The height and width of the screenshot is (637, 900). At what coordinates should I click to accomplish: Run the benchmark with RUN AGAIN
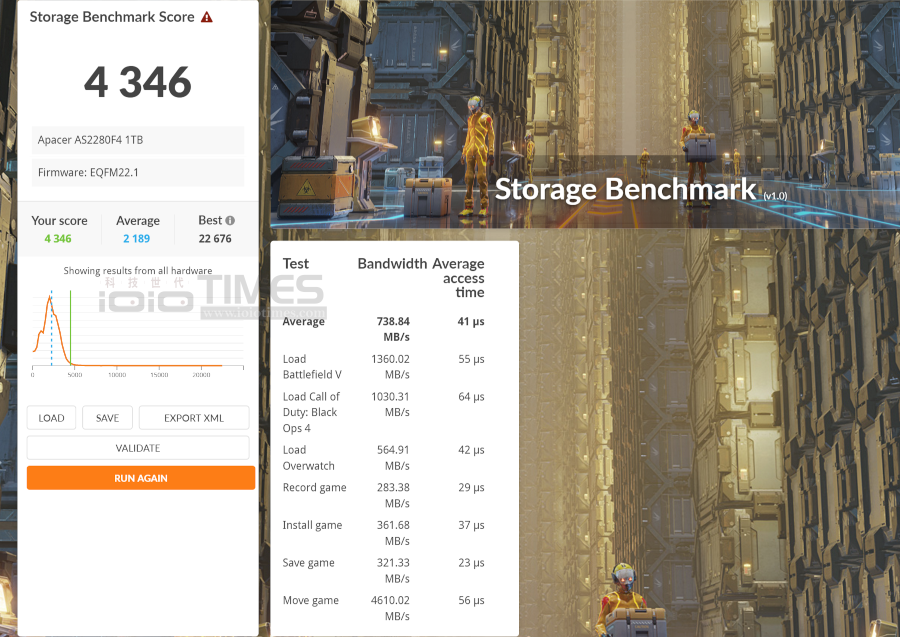click(141, 478)
